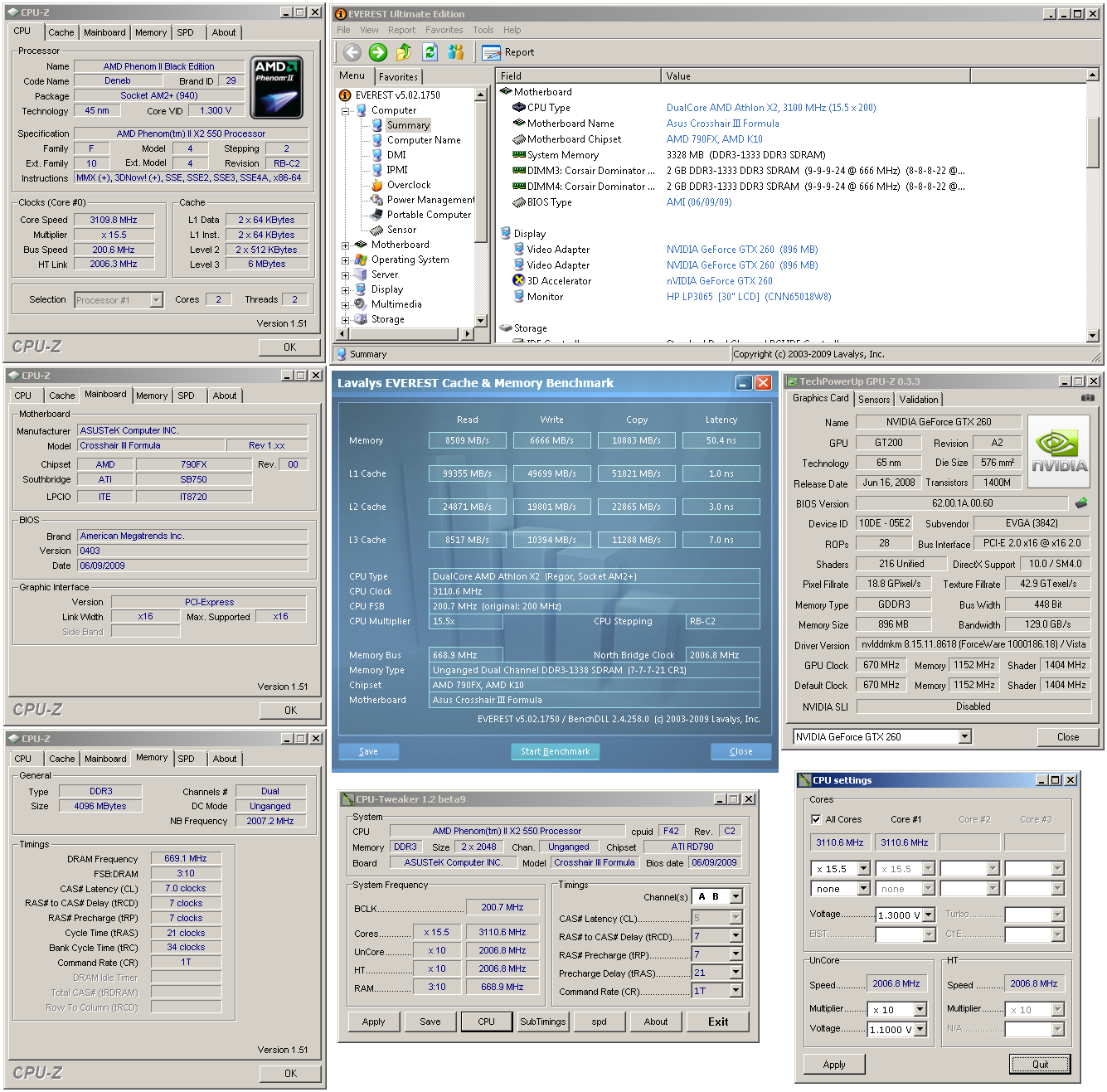
Task: Click the Field column header in EVEREST
Action: pyautogui.click(x=579, y=76)
